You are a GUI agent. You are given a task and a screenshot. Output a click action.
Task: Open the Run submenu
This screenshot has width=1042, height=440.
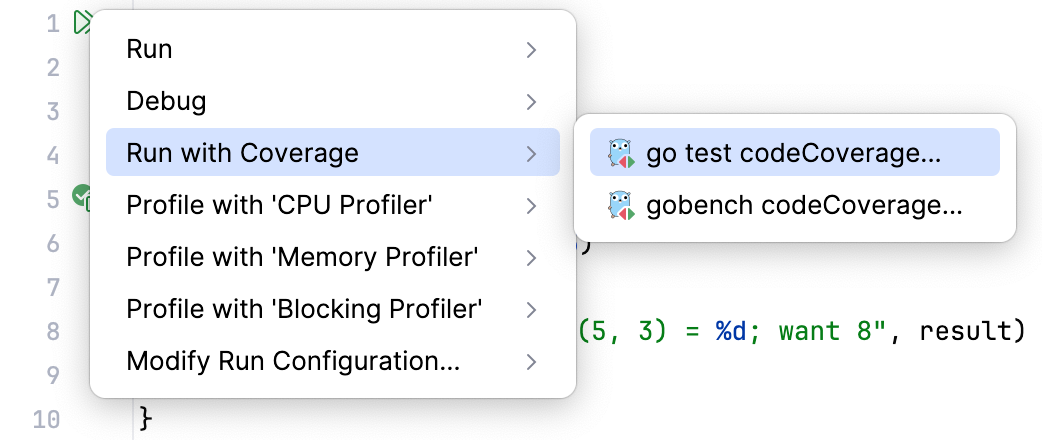pos(148,49)
